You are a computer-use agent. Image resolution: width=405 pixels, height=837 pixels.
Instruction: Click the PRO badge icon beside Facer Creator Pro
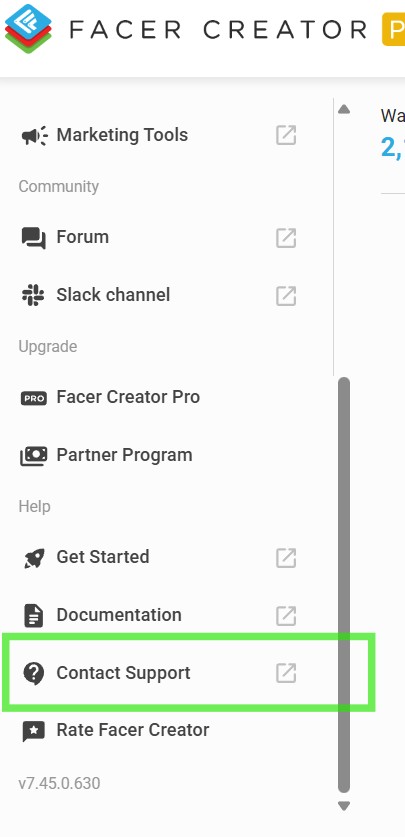click(34, 398)
